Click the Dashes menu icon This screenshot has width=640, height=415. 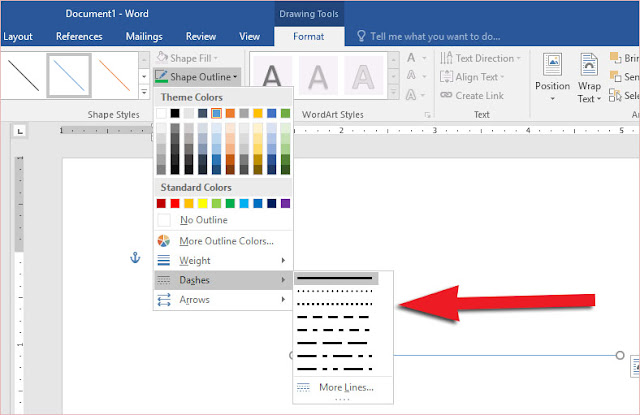coord(164,280)
